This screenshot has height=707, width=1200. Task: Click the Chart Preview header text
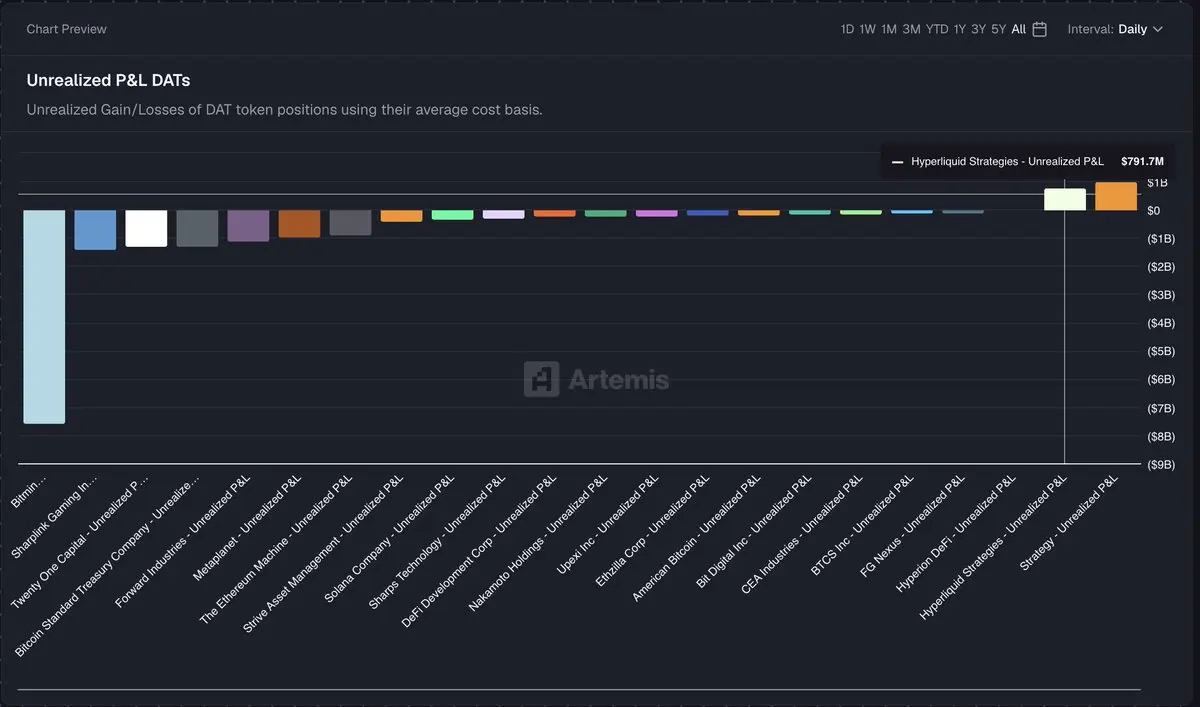(66, 29)
